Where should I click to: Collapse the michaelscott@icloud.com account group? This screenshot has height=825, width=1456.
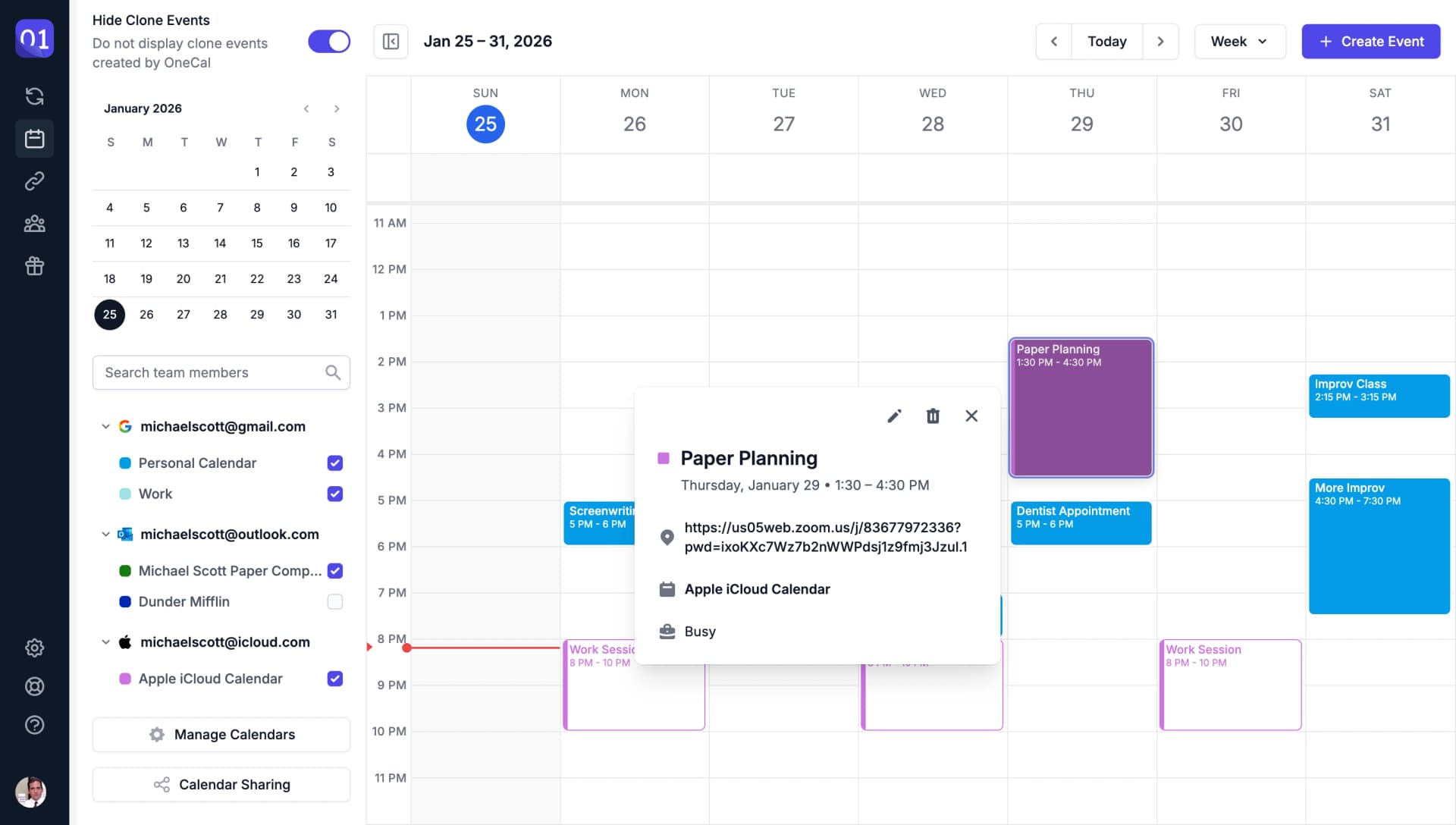pyautogui.click(x=105, y=642)
